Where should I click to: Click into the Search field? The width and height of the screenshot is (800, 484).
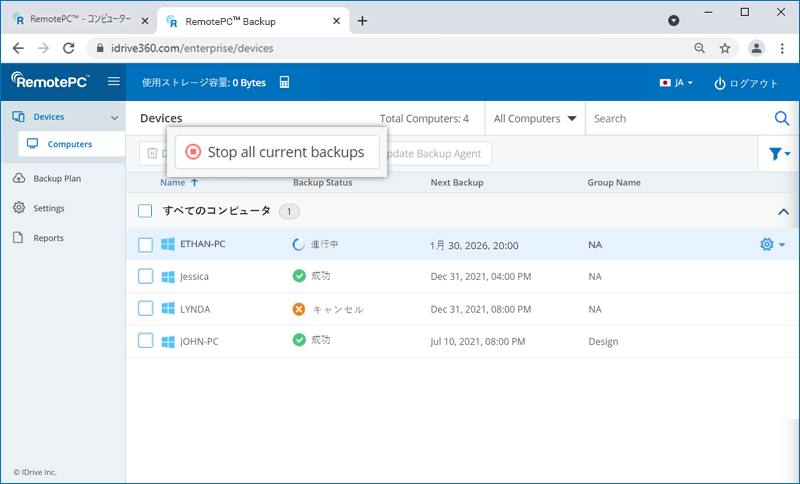(x=681, y=118)
